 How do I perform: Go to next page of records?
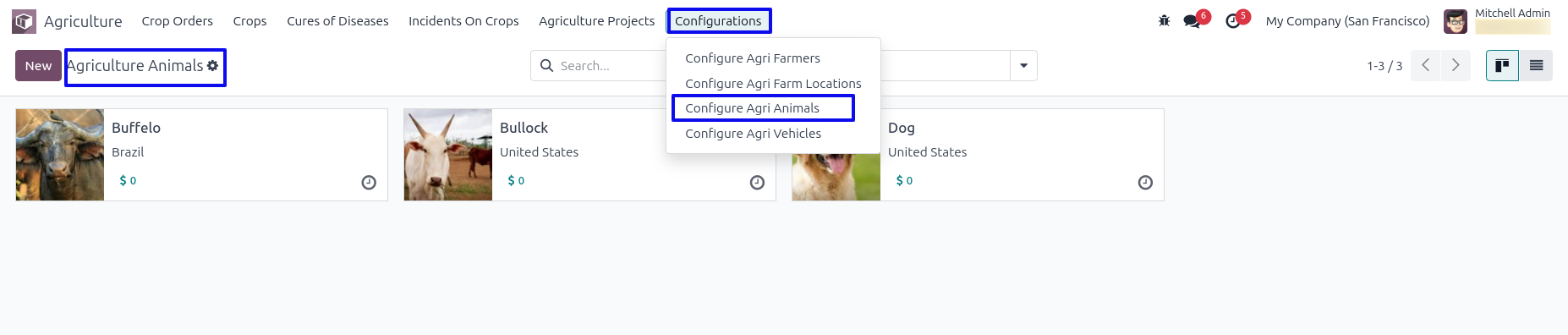1456,65
